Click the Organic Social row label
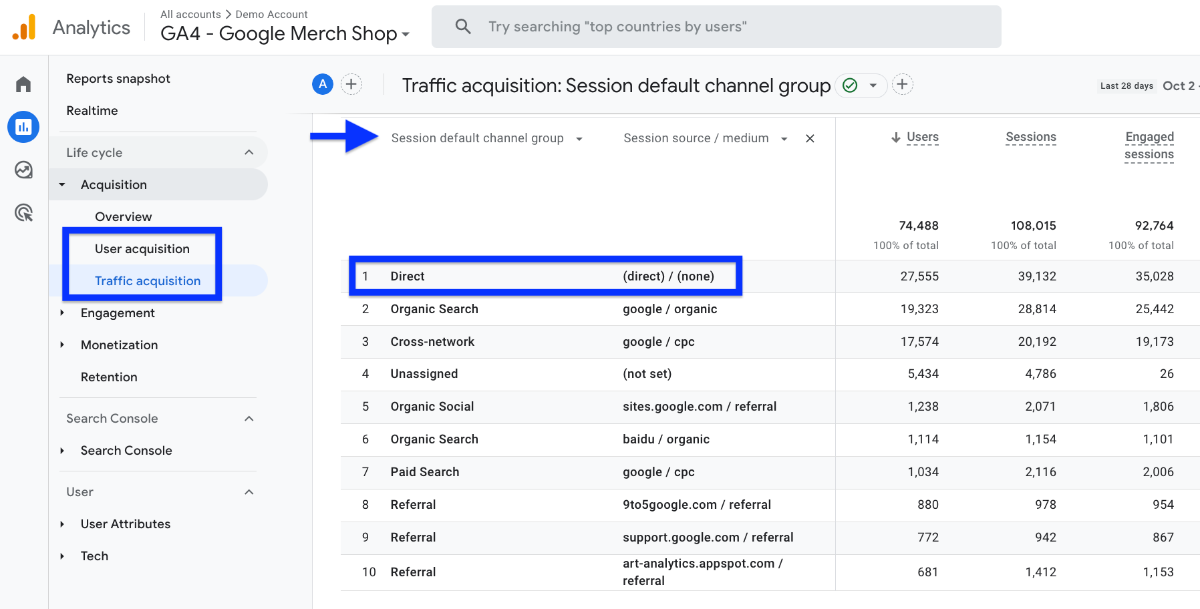 coord(432,407)
